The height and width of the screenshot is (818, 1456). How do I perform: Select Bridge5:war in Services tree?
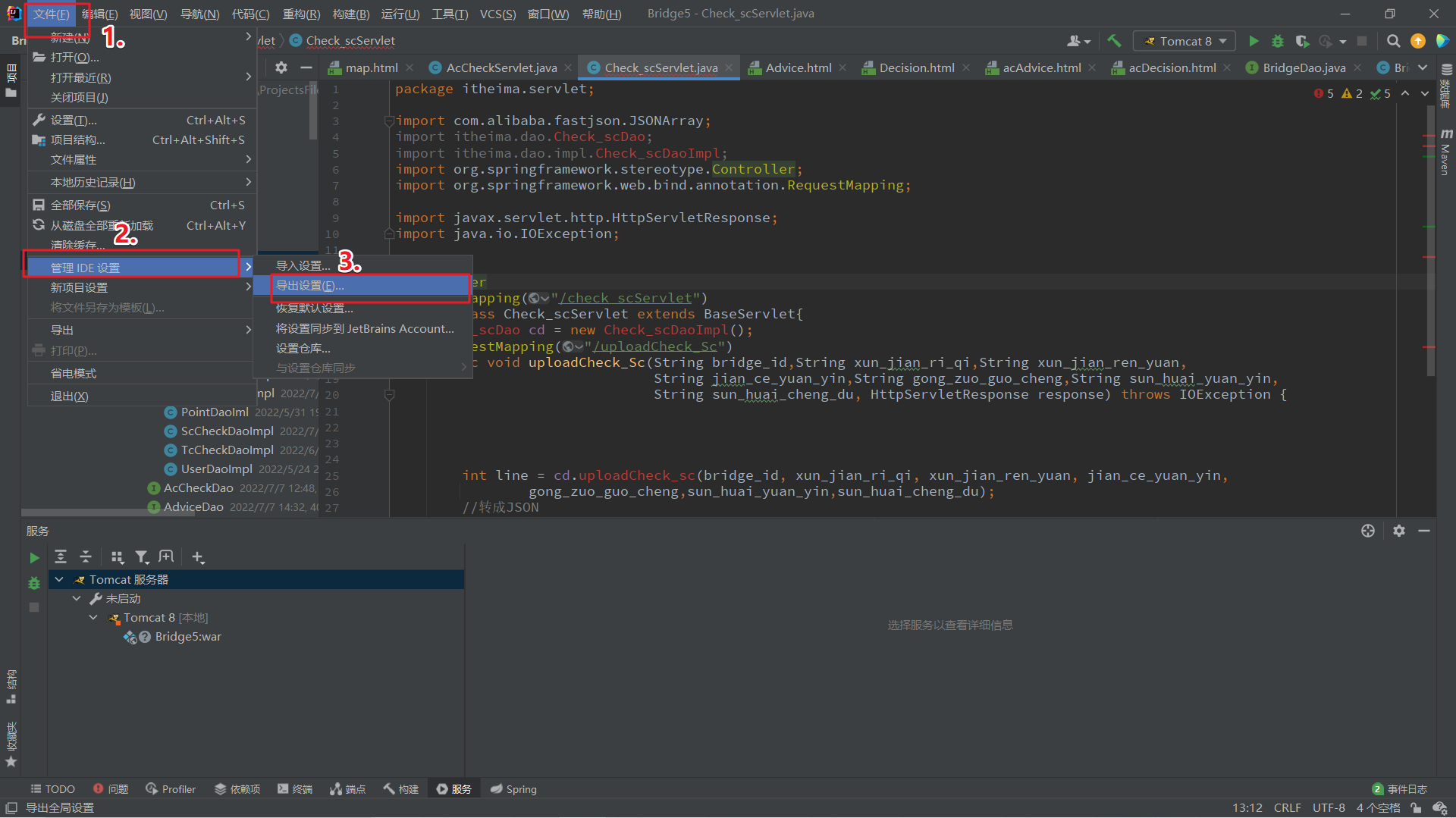point(188,637)
